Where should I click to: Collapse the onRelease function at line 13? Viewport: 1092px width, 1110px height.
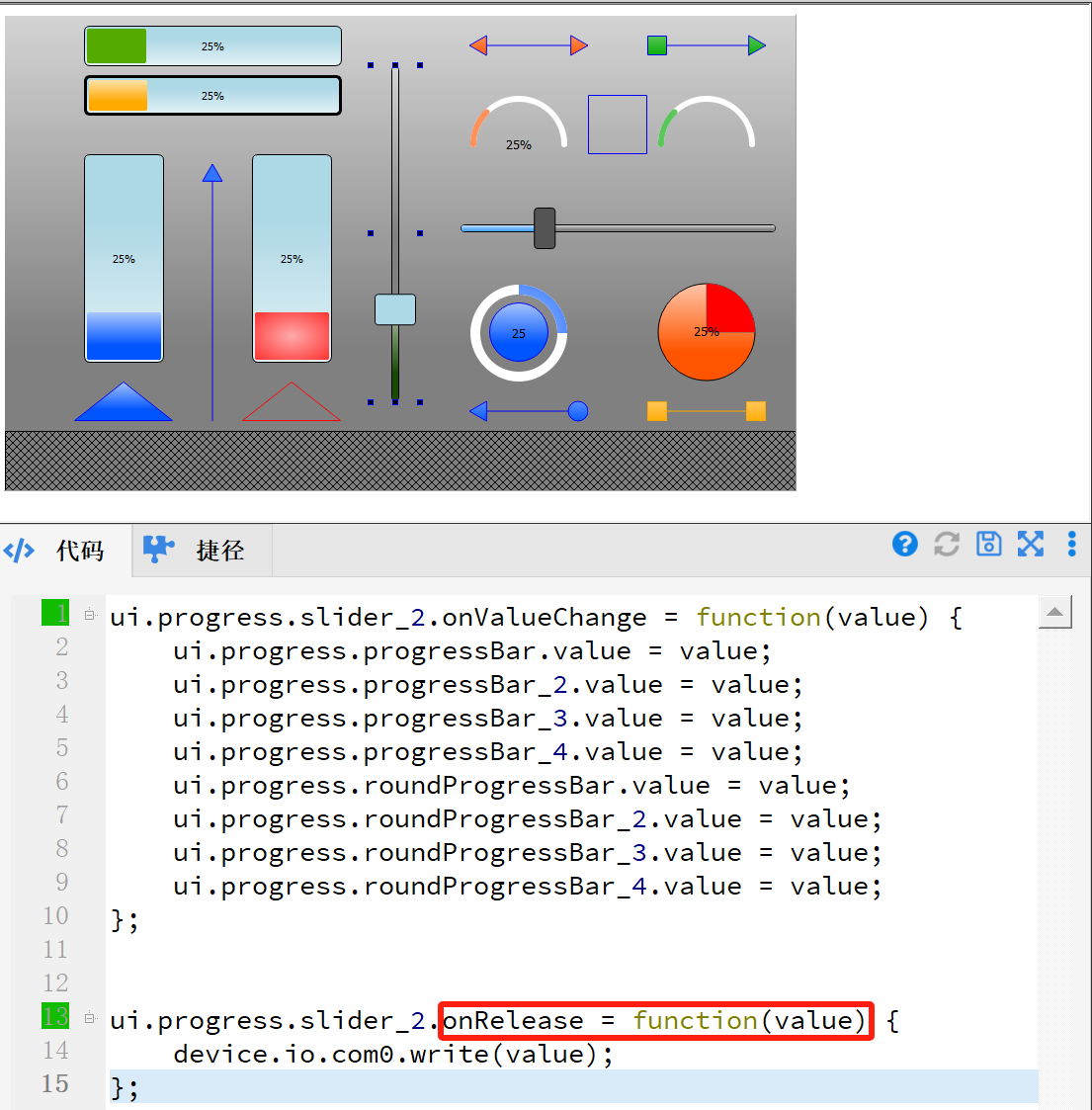(90, 1018)
